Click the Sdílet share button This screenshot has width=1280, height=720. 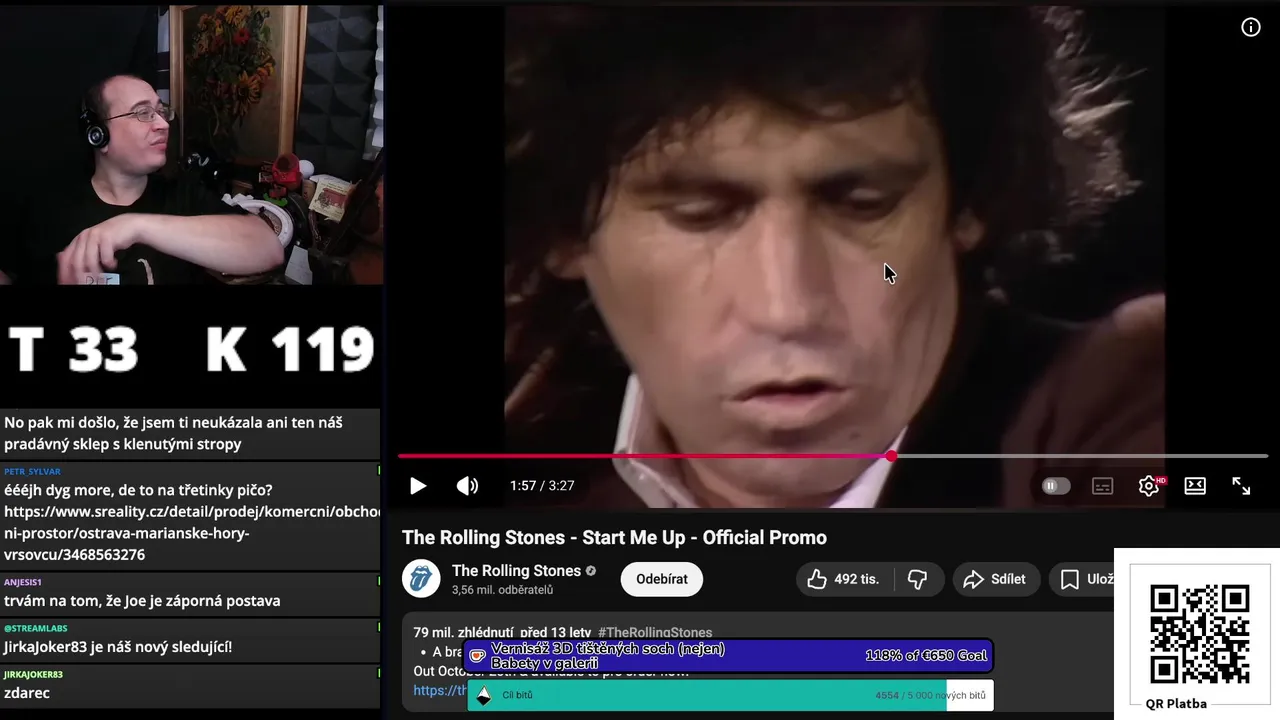tap(996, 579)
